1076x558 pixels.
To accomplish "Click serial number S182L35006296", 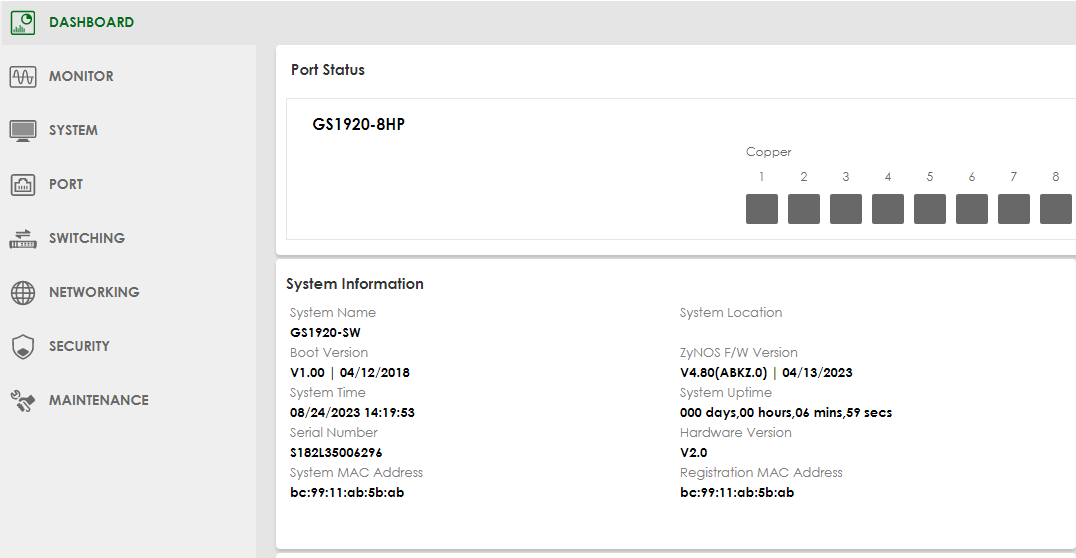I will point(336,453).
